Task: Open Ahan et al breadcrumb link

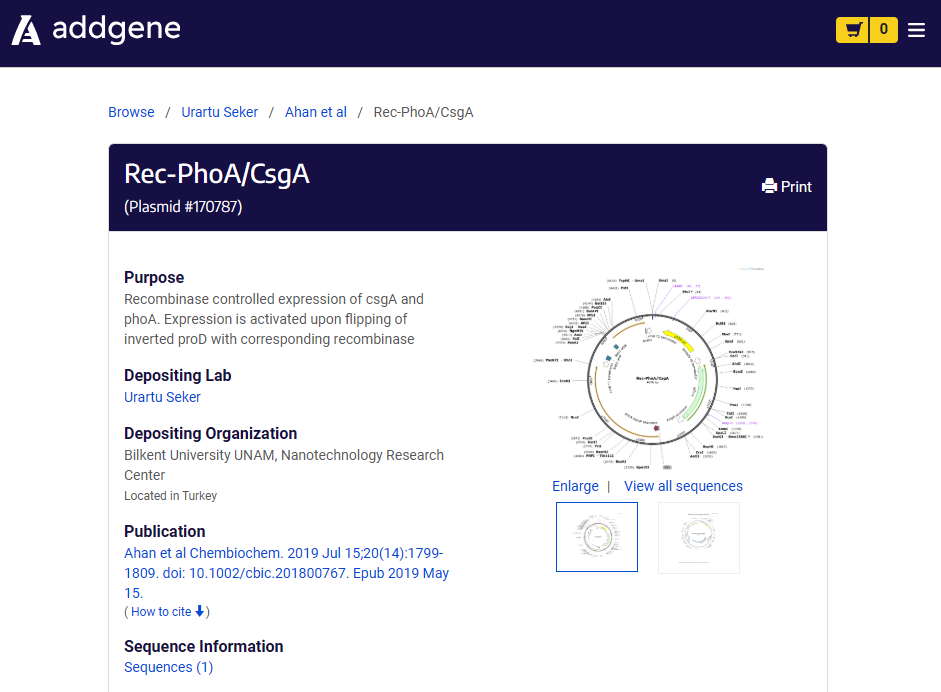Action: (316, 112)
